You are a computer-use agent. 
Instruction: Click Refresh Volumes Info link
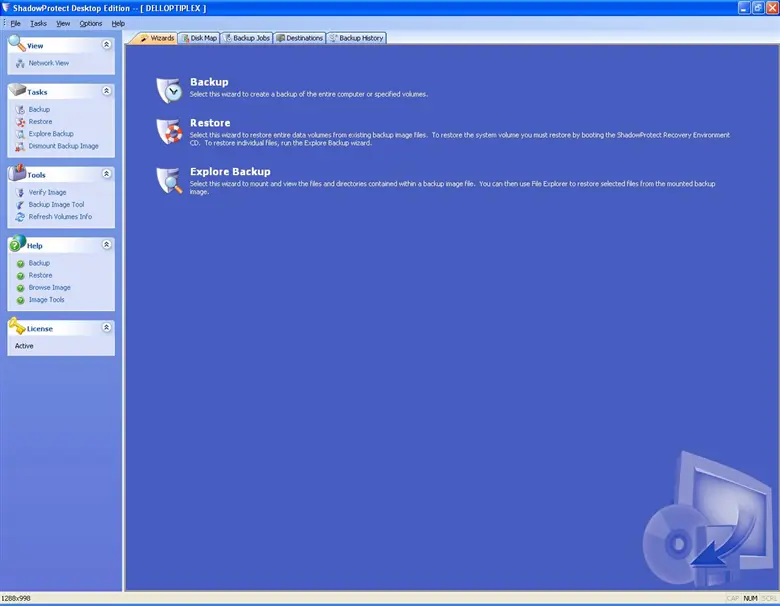click(60, 217)
